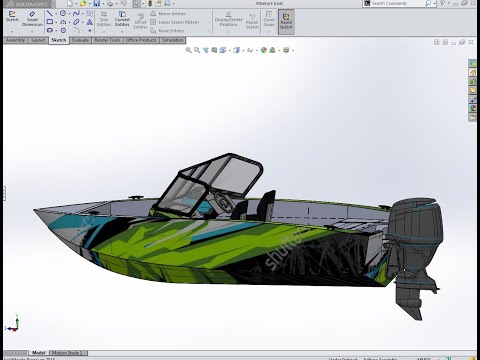Click the View Settings icon
This screenshot has height=360, width=480.
[x=286, y=50]
